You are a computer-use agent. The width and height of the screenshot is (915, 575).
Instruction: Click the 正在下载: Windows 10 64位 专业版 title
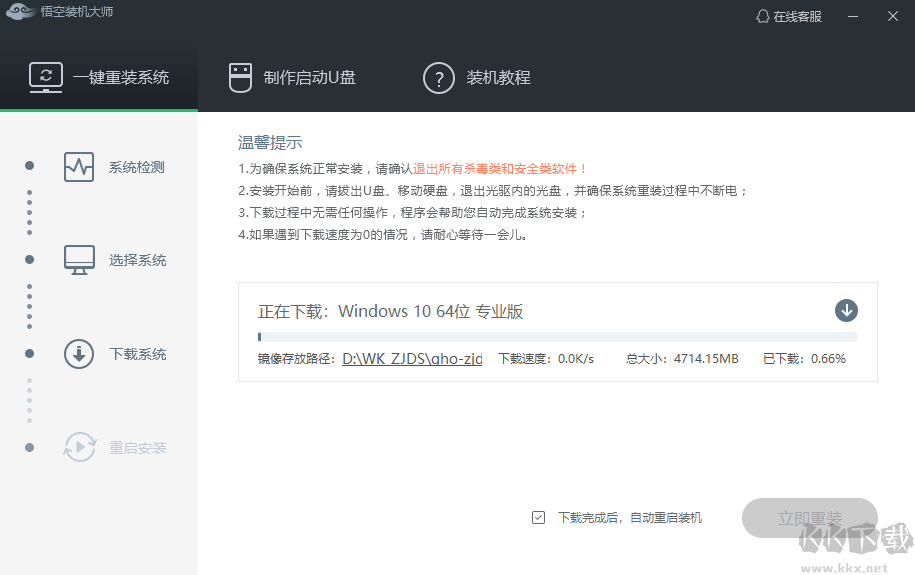[x=390, y=311]
